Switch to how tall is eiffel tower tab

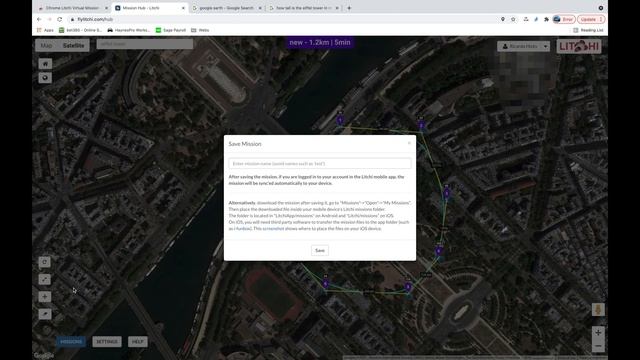point(304,8)
